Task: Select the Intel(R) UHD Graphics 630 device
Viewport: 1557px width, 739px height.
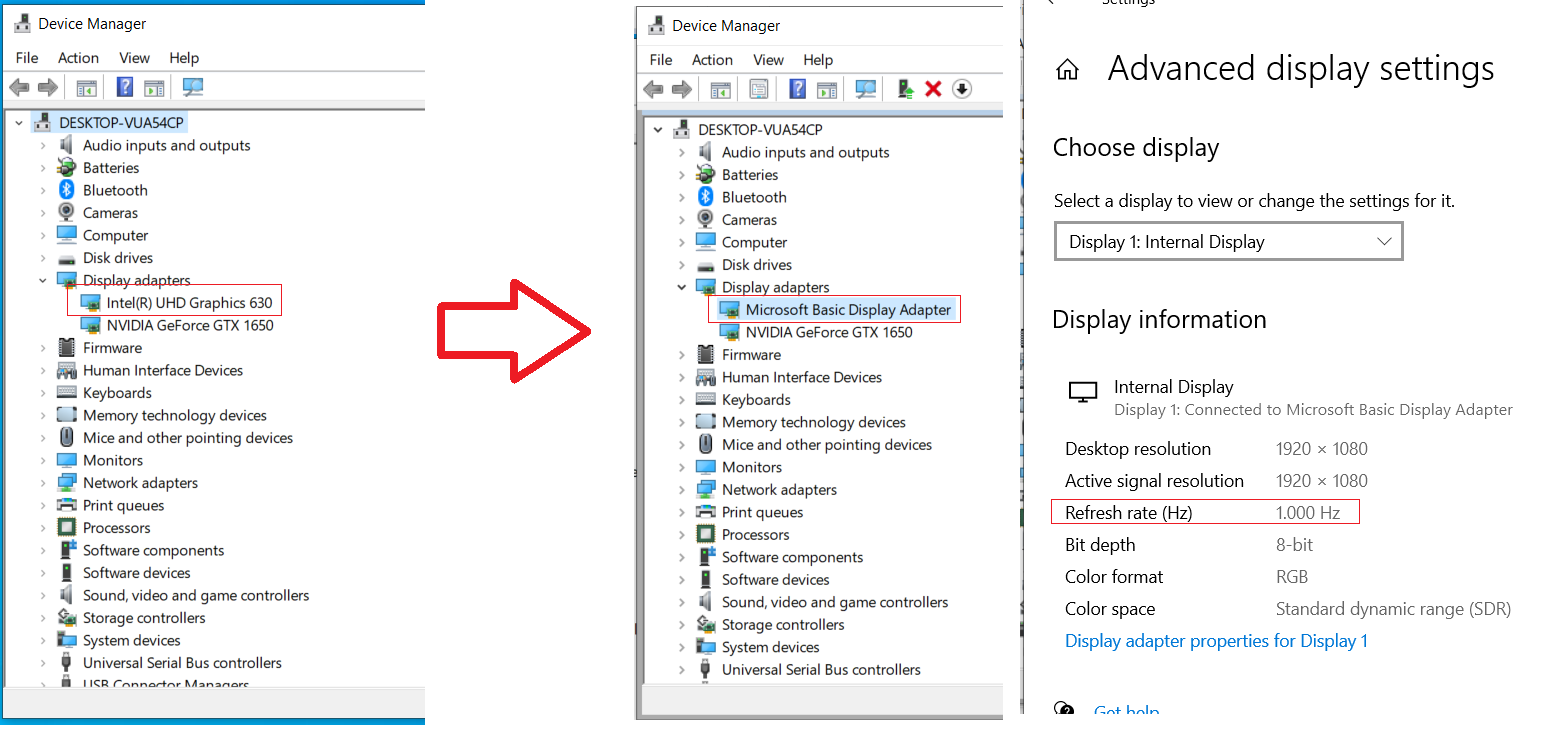Action: tap(189, 302)
